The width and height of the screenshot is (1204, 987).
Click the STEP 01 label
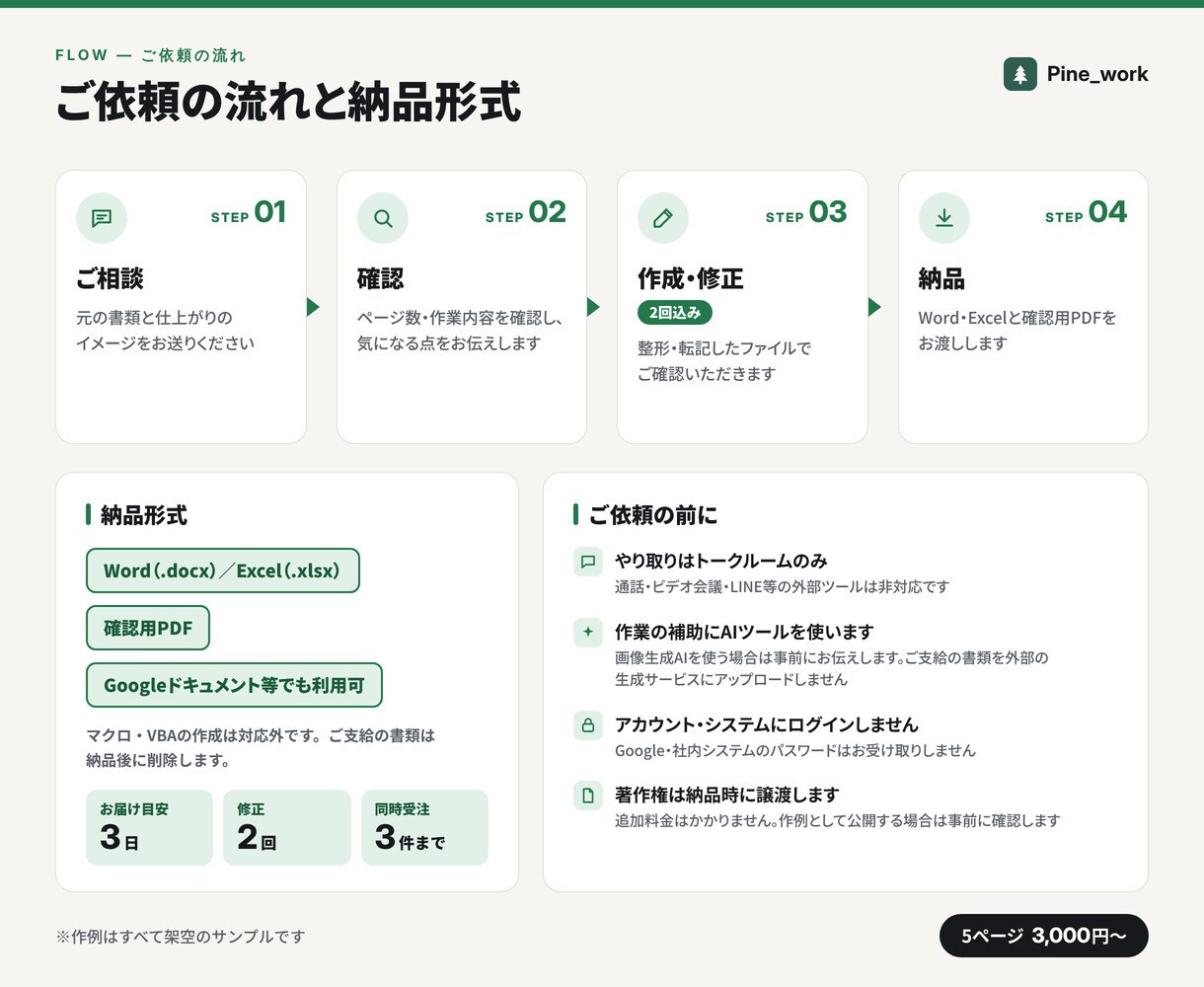pyautogui.click(x=249, y=213)
